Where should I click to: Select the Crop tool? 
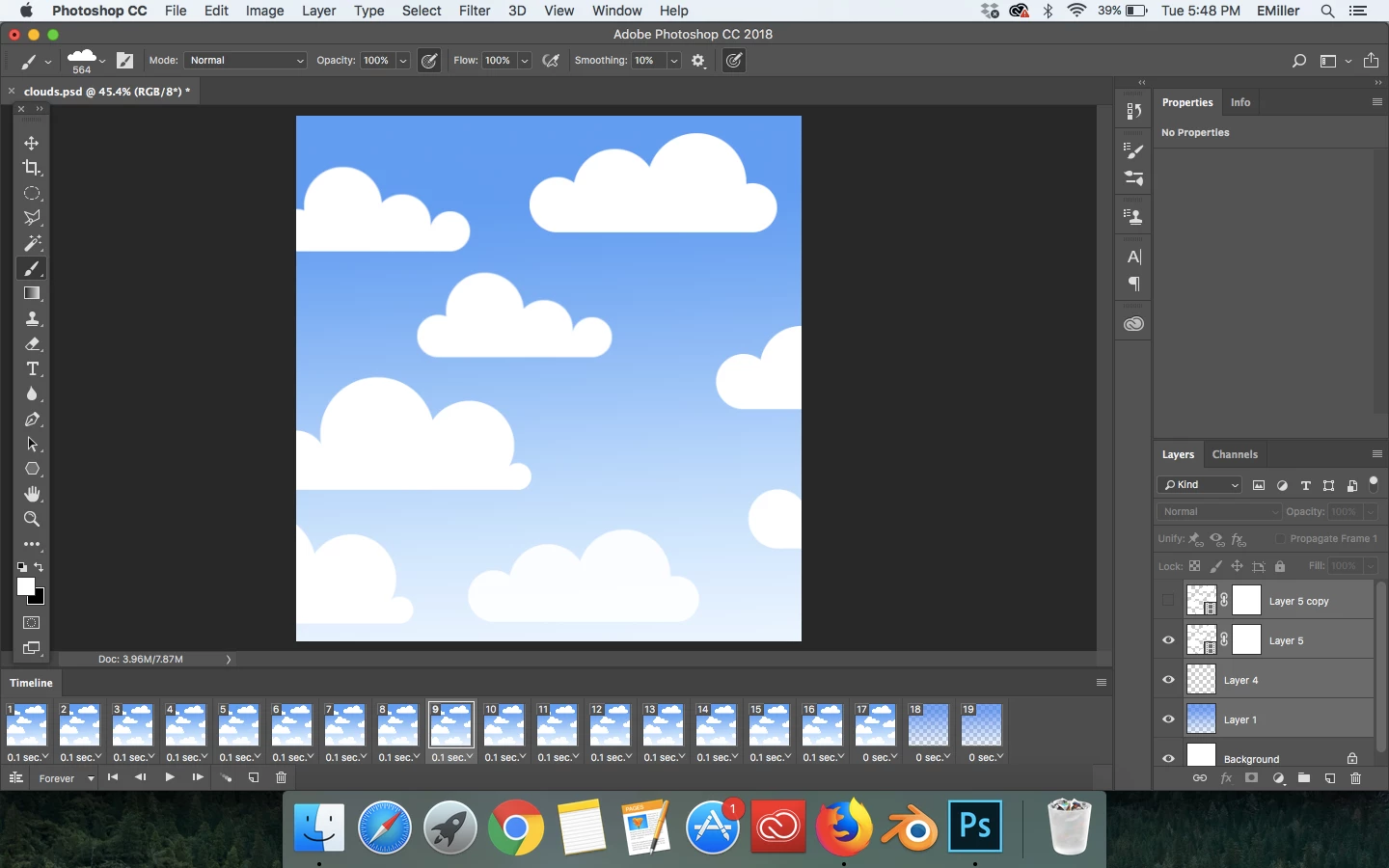(32, 168)
